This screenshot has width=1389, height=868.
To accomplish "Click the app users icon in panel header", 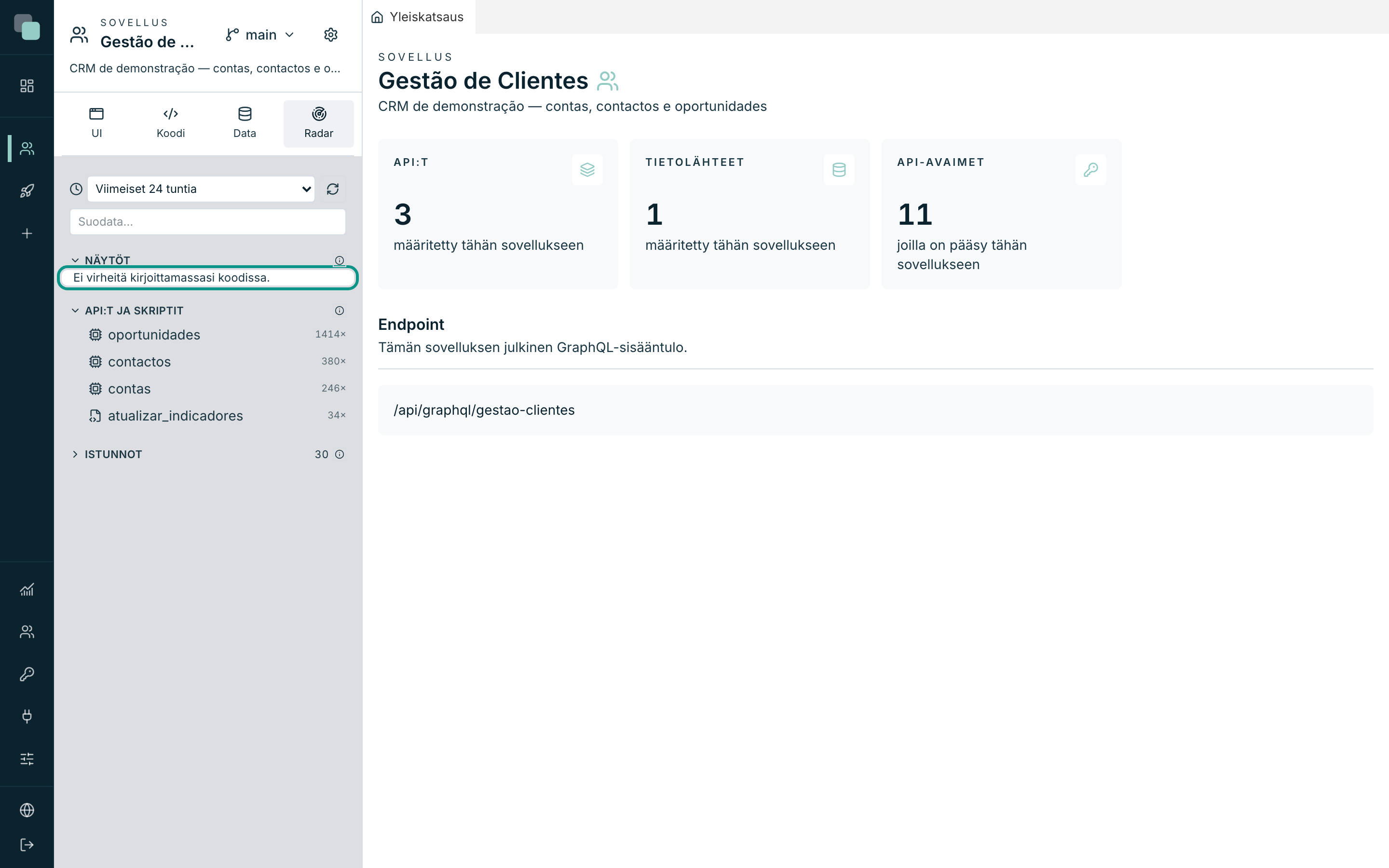I will (x=79, y=35).
